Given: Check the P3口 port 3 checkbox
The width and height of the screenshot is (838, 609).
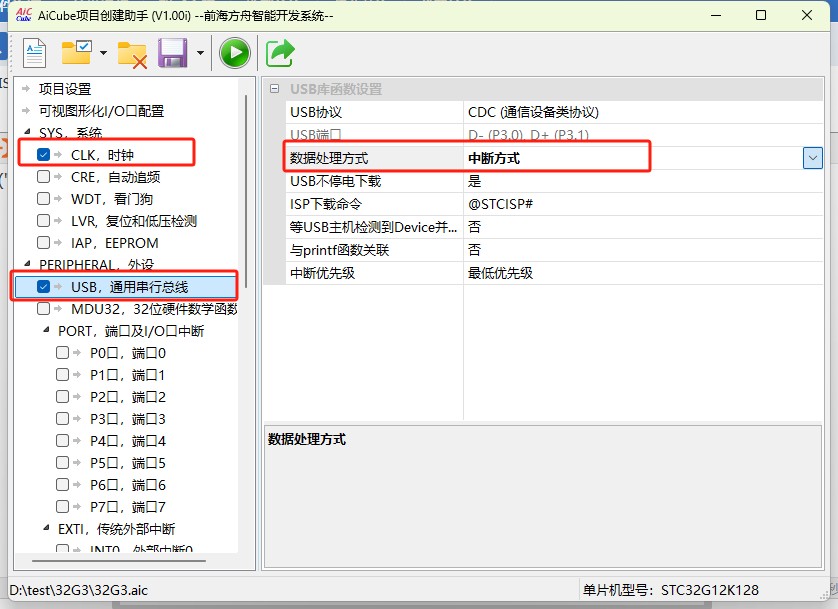Looking at the screenshot, I should pyautogui.click(x=63, y=418).
